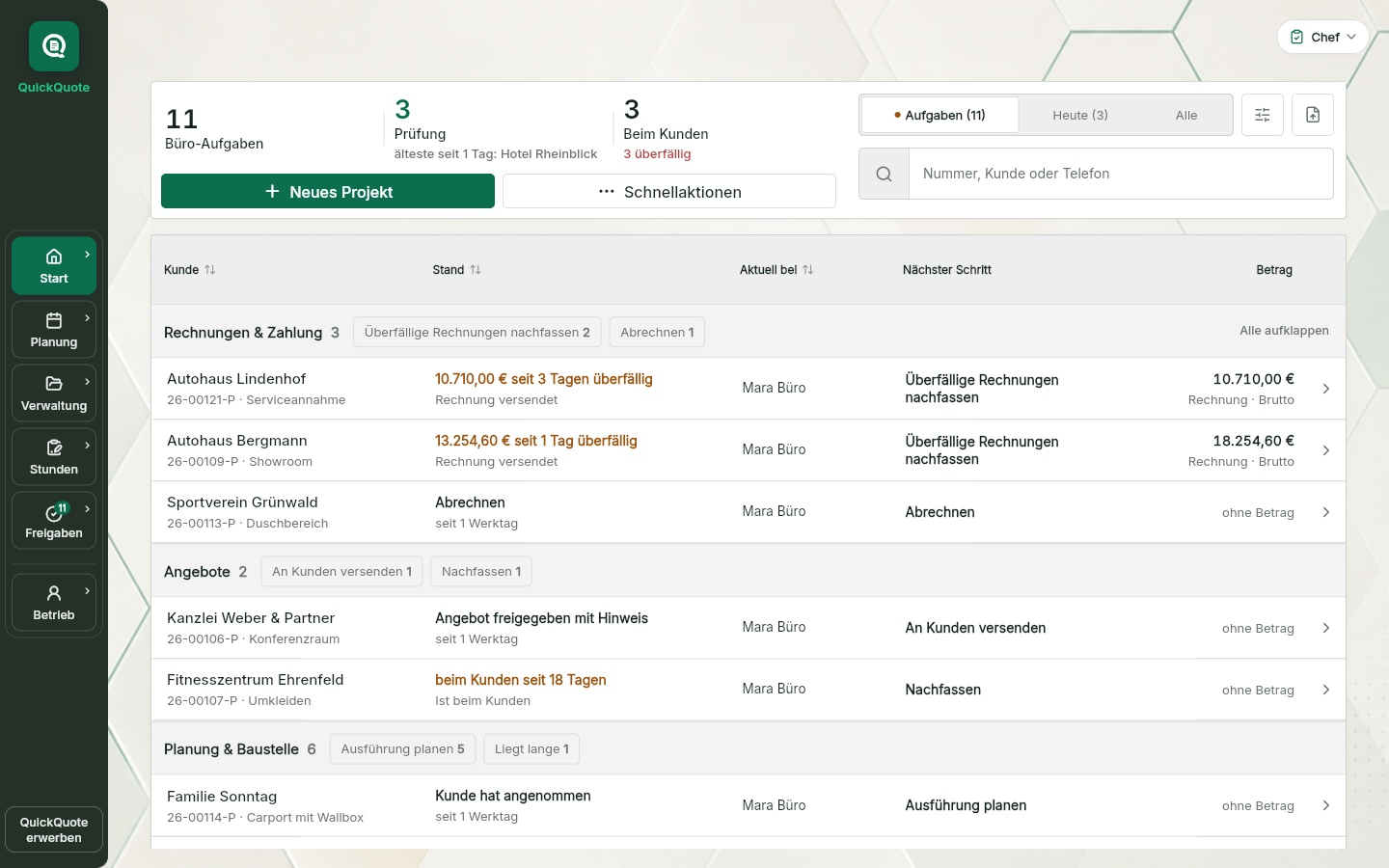Viewport: 1389px width, 868px height.
Task: Filter by Nachfassen 1 chip
Action: tap(481, 572)
